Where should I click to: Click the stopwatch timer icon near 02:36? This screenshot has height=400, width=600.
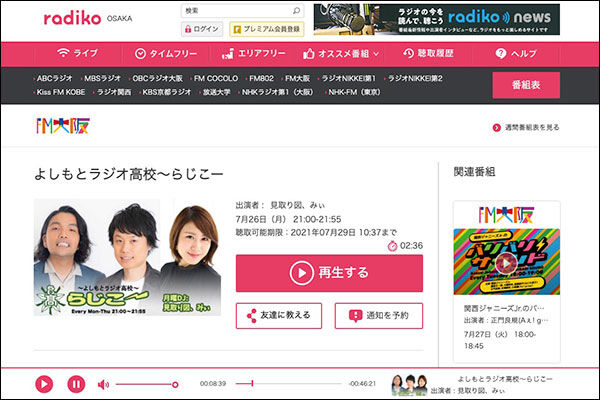point(393,246)
